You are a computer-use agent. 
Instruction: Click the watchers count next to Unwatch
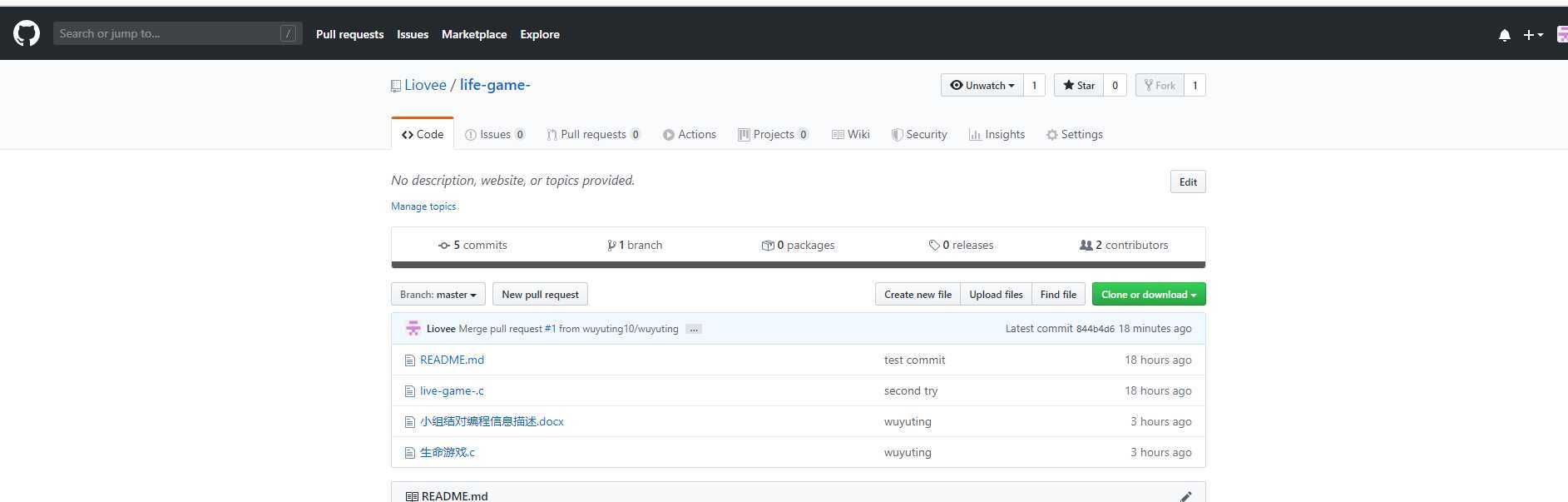tap(1034, 85)
